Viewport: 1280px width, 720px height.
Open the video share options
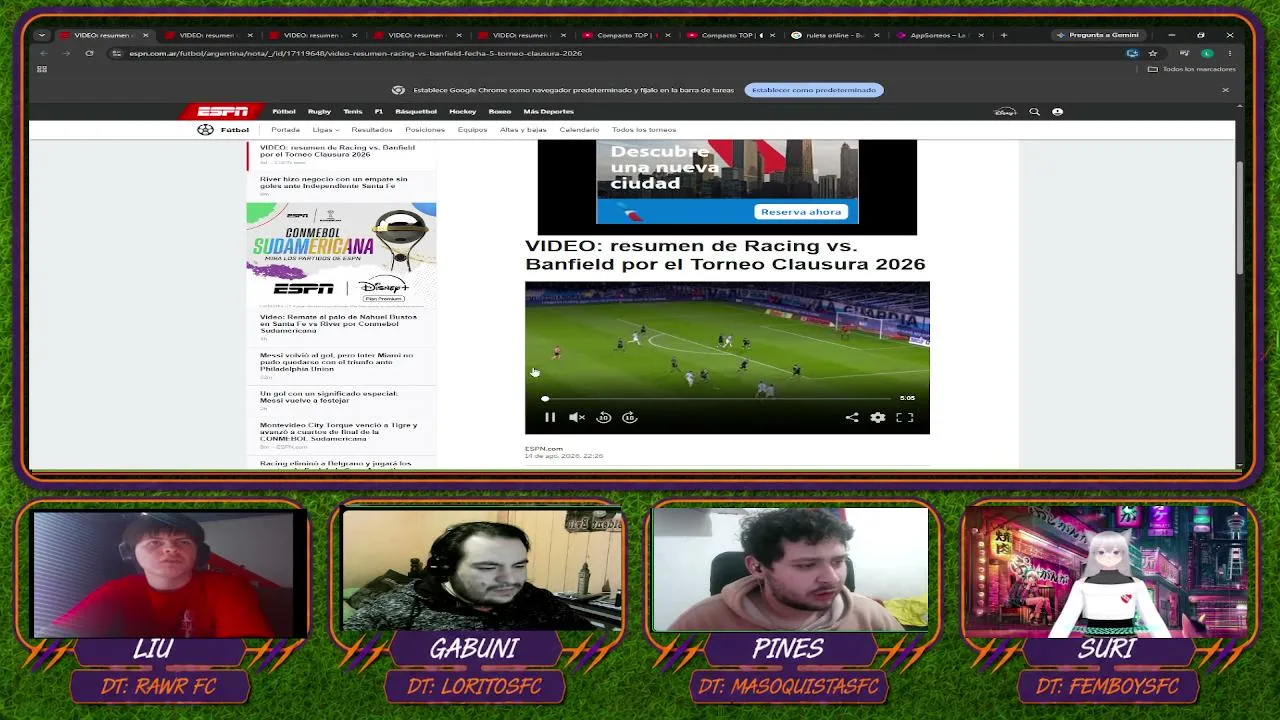[x=852, y=417]
